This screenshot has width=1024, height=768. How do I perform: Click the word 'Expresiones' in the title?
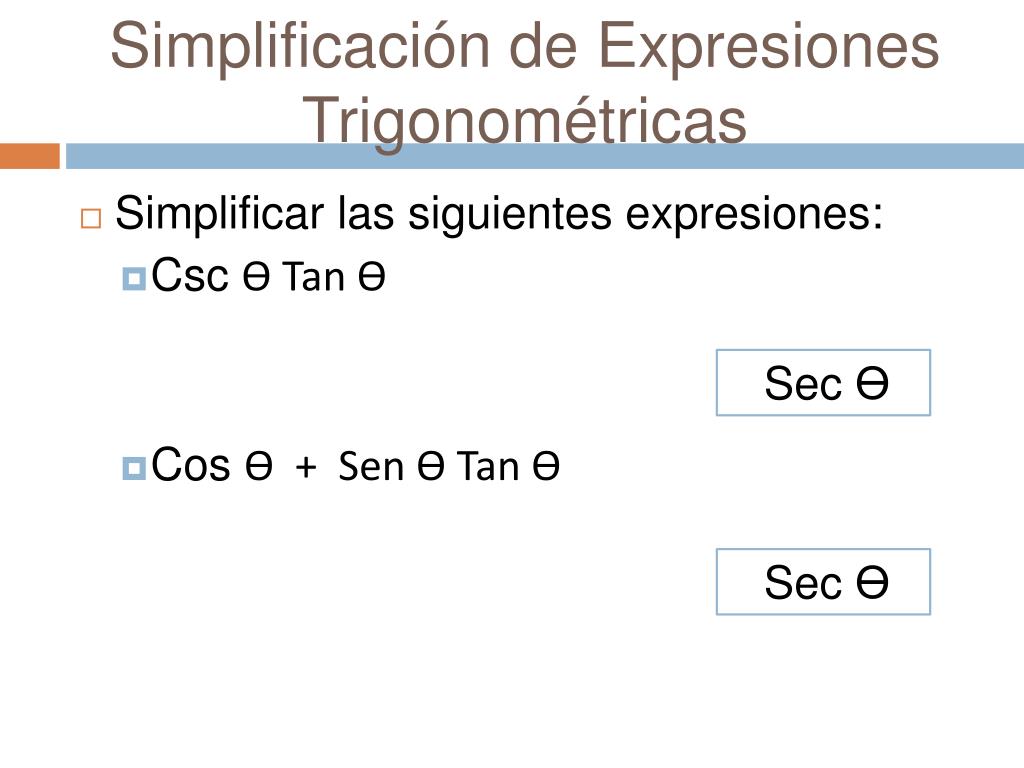tap(769, 46)
